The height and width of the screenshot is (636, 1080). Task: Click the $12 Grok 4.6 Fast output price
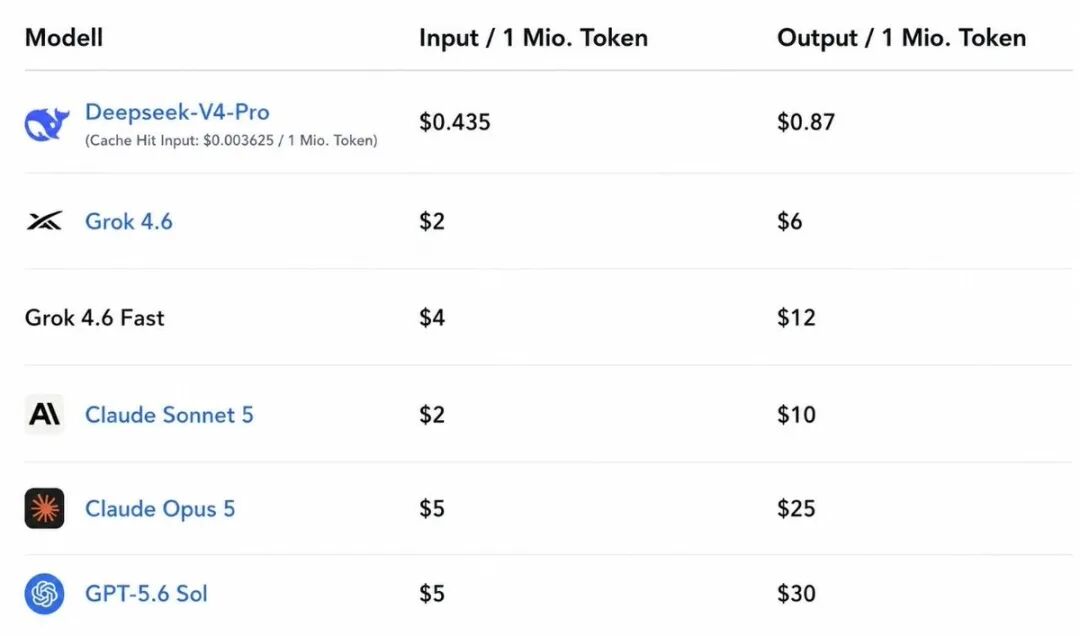tap(796, 318)
